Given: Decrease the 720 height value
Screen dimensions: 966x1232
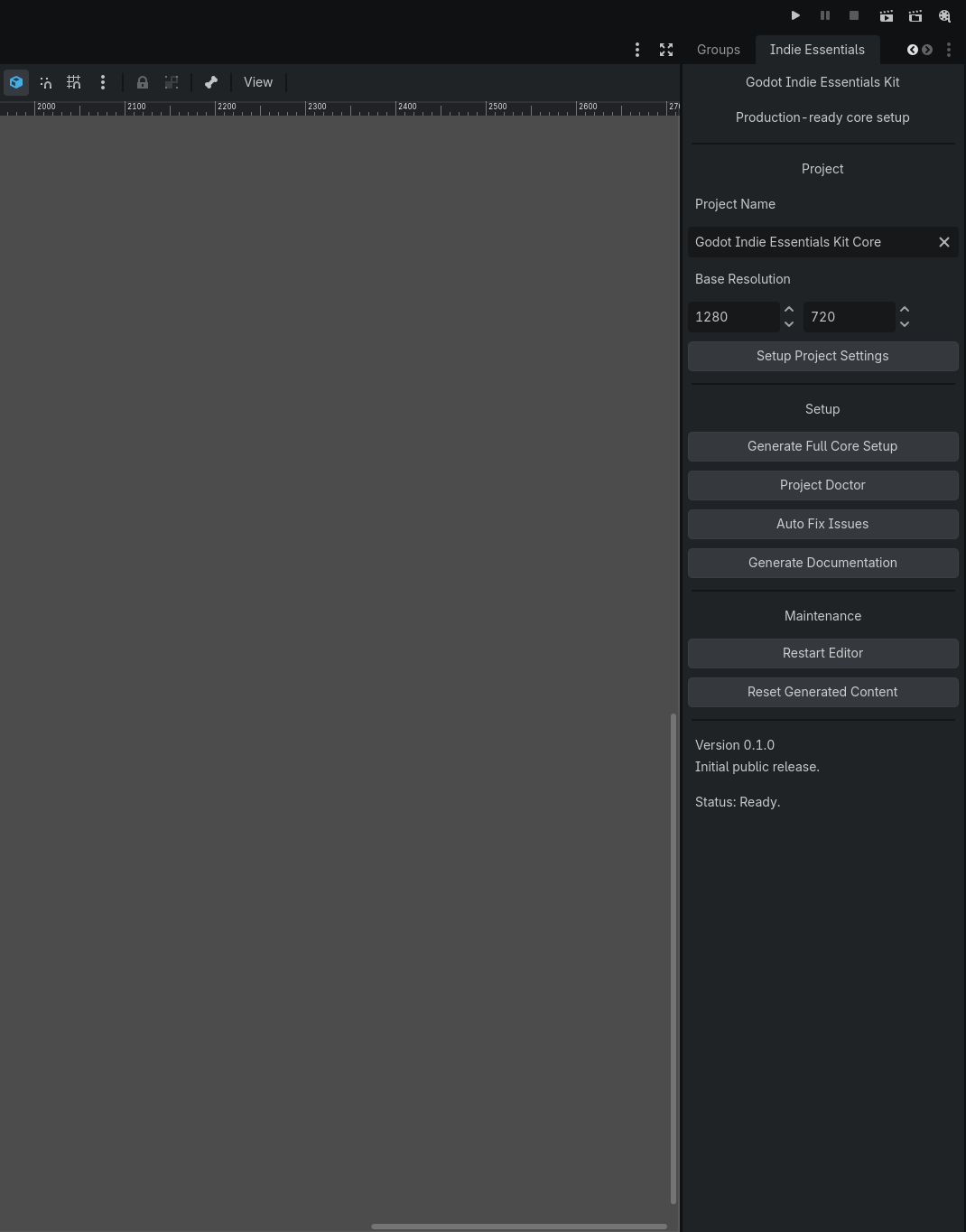Looking at the screenshot, I should click(905, 324).
